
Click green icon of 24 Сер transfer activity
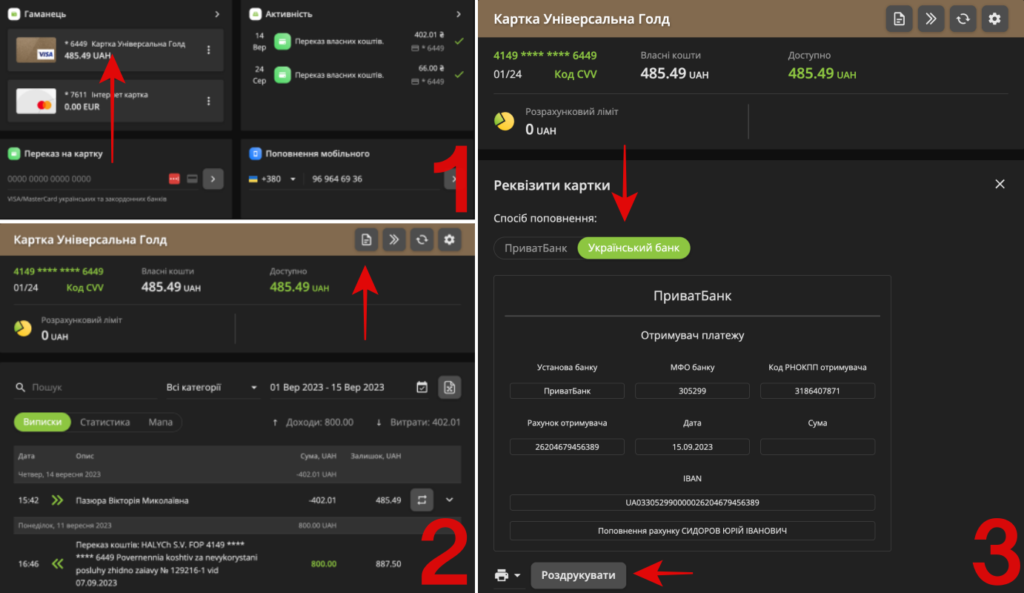coord(282,74)
